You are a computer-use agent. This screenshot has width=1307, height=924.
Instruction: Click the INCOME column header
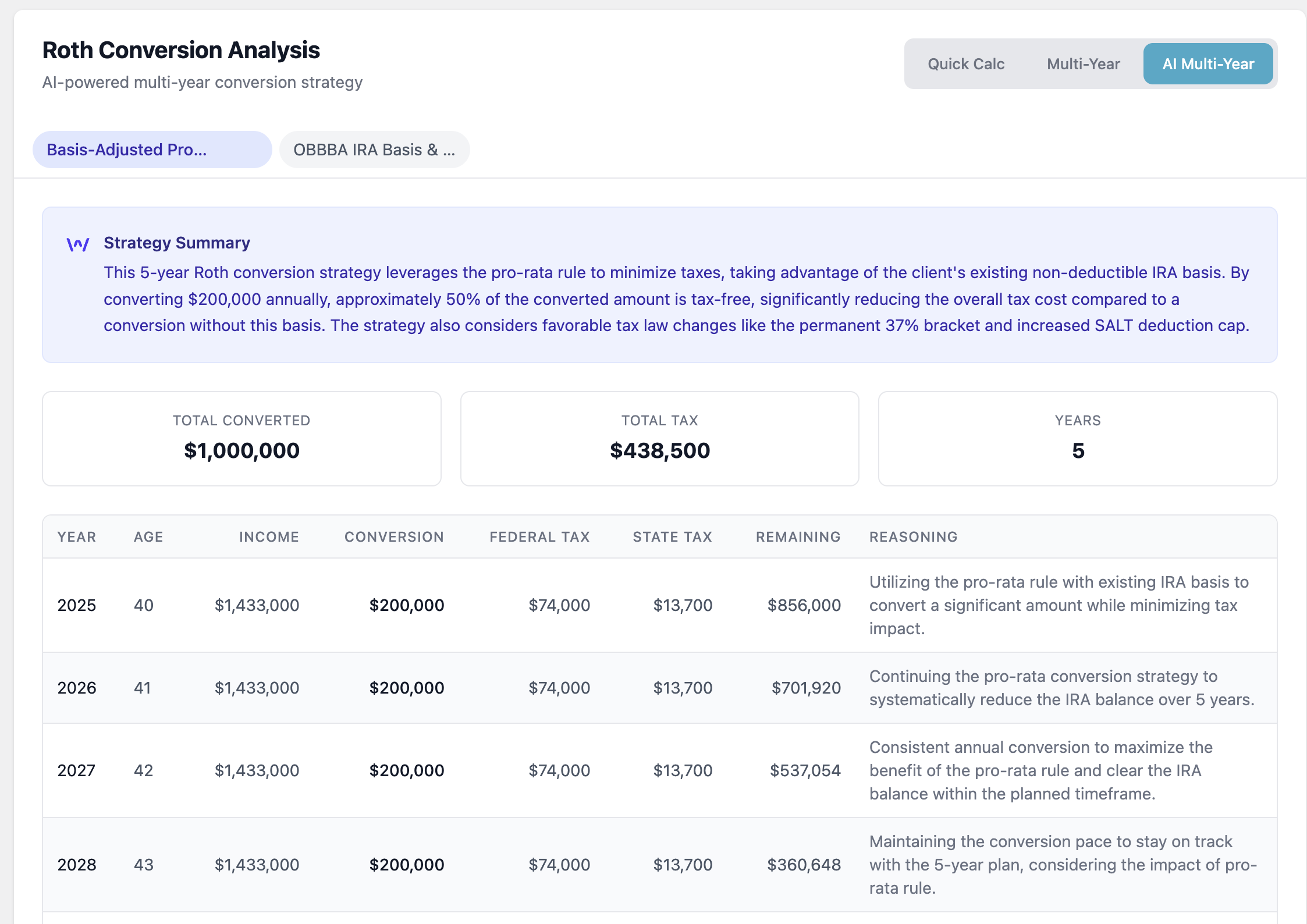click(268, 536)
